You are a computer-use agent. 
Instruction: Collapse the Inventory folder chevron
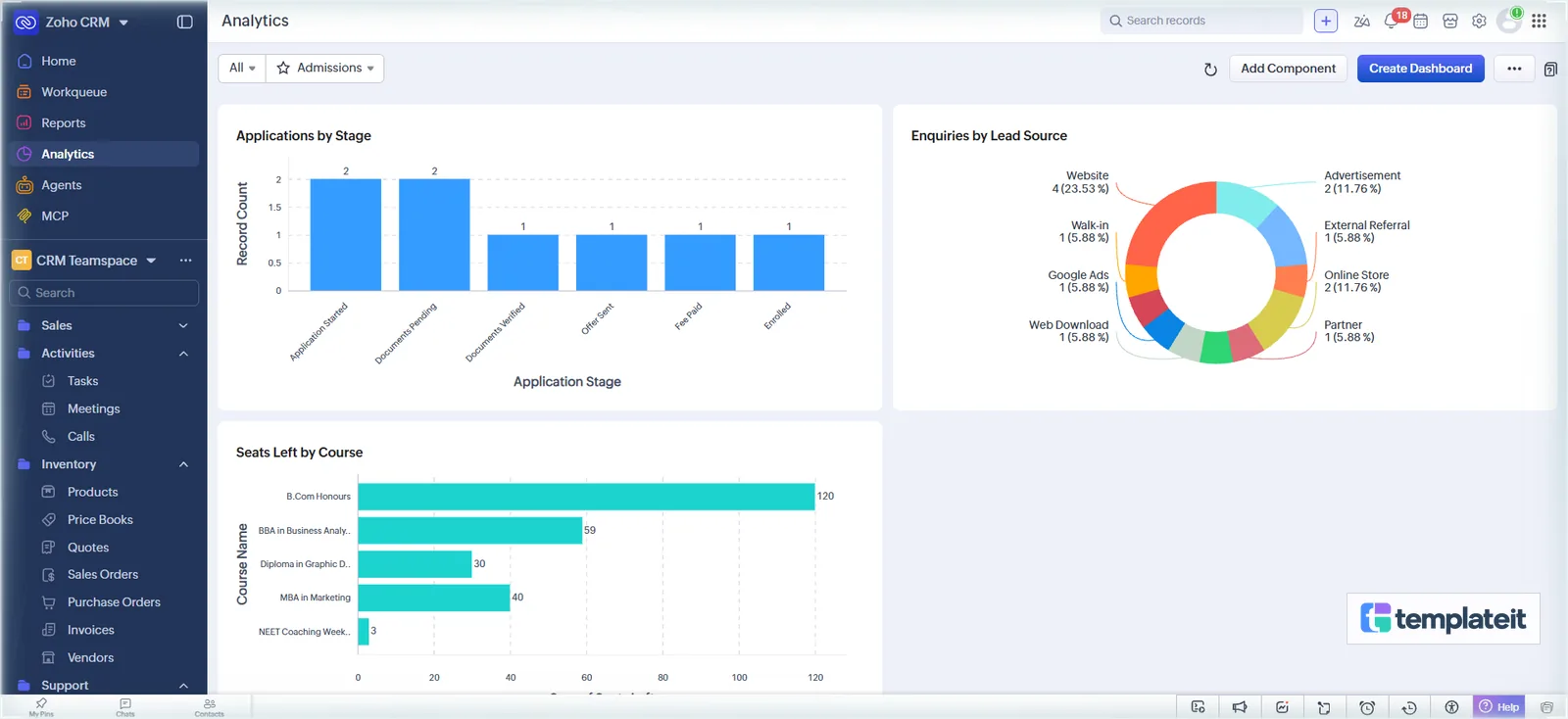(x=183, y=464)
